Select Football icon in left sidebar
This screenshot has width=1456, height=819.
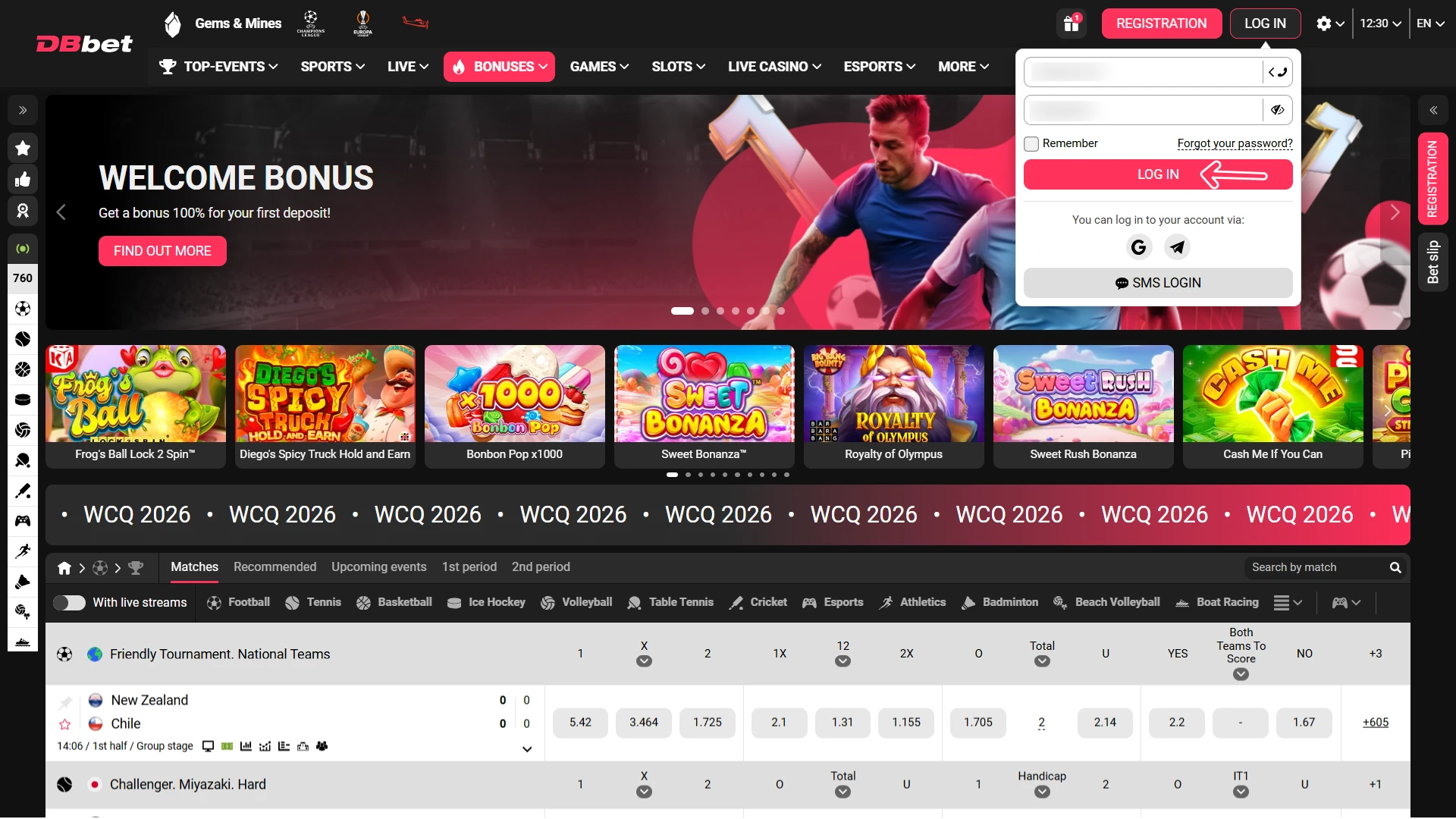(x=23, y=309)
